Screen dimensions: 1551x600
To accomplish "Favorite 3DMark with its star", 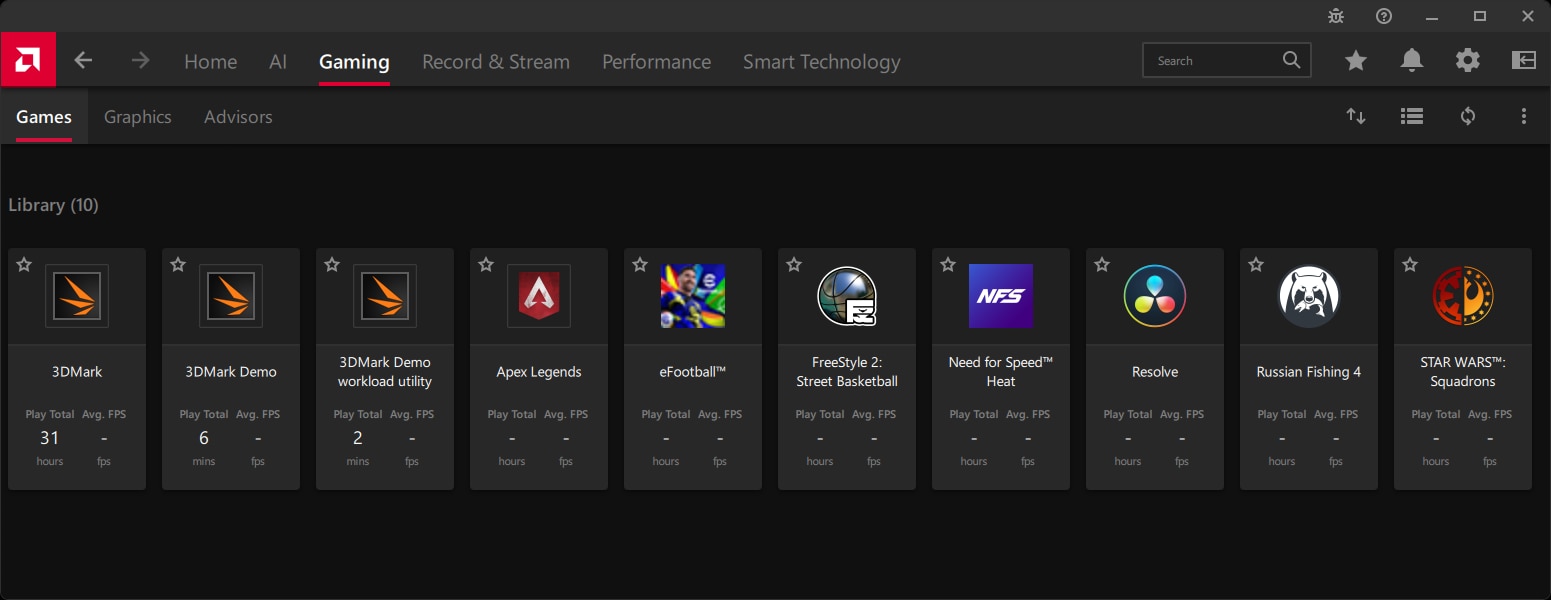I will (24, 265).
